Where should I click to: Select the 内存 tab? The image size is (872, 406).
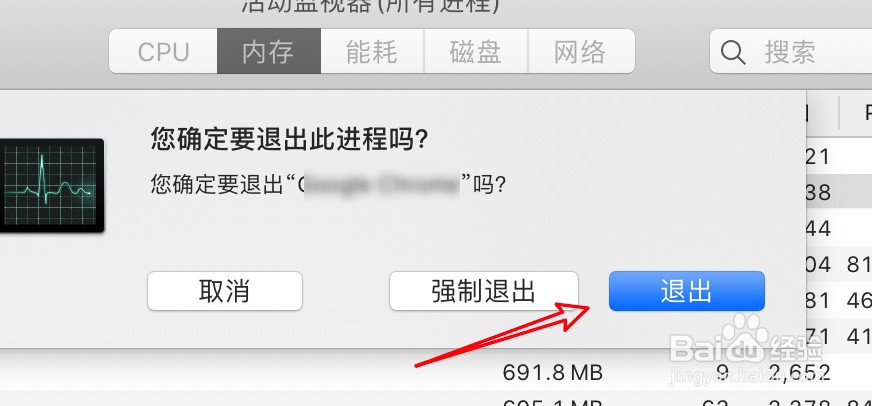269,51
